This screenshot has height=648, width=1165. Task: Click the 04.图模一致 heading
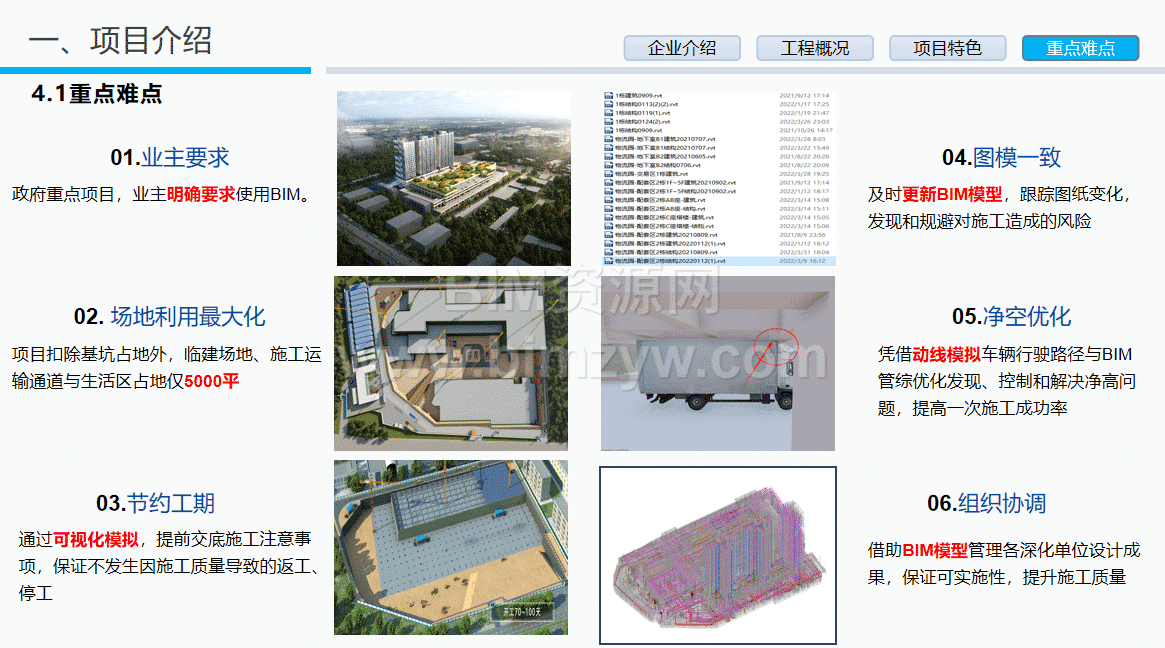[1001, 158]
